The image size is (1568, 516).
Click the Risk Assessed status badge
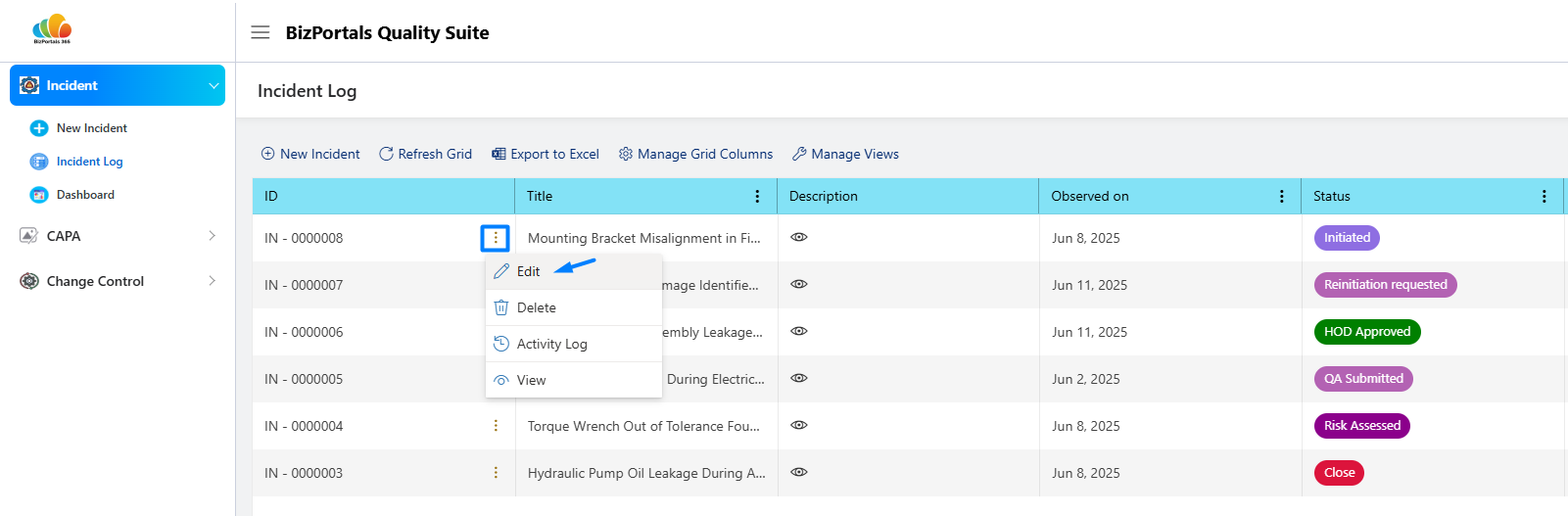(x=1361, y=426)
